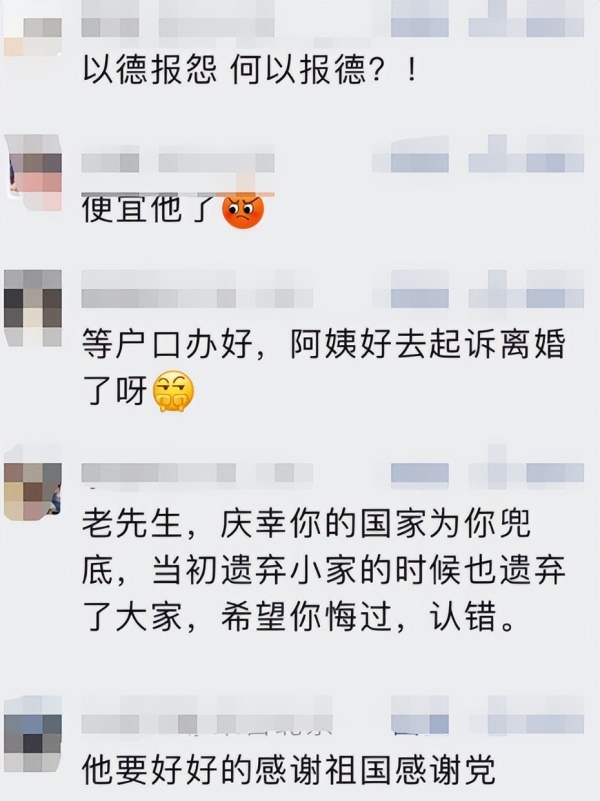This screenshot has width=600, height=801.
Task: Click blurred username above 等户口办好 comment
Action: click(x=197, y=298)
